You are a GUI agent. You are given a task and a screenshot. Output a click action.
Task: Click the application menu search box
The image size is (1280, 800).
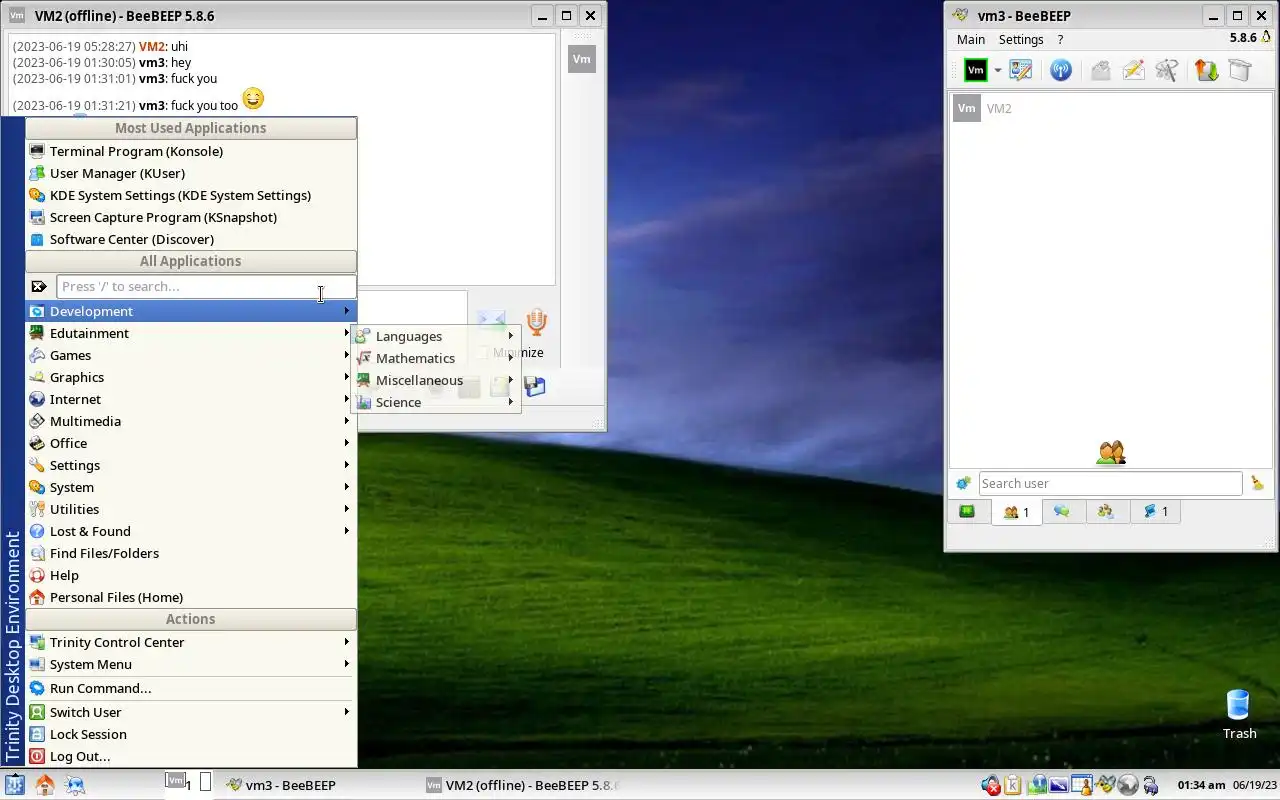[x=206, y=286]
